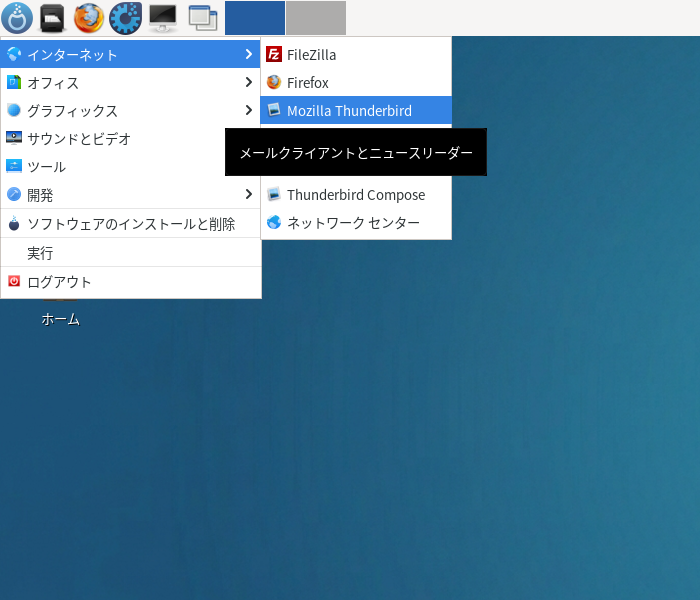The height and width of the screenshot is (600, 700).
Task: Open the オフィス menu category
Action: 130,82
